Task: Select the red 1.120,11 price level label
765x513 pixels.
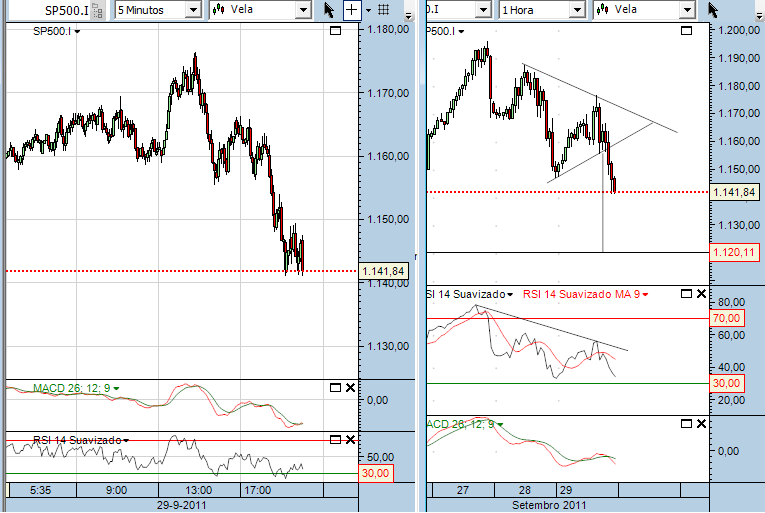Action: (x=734, y=253)
